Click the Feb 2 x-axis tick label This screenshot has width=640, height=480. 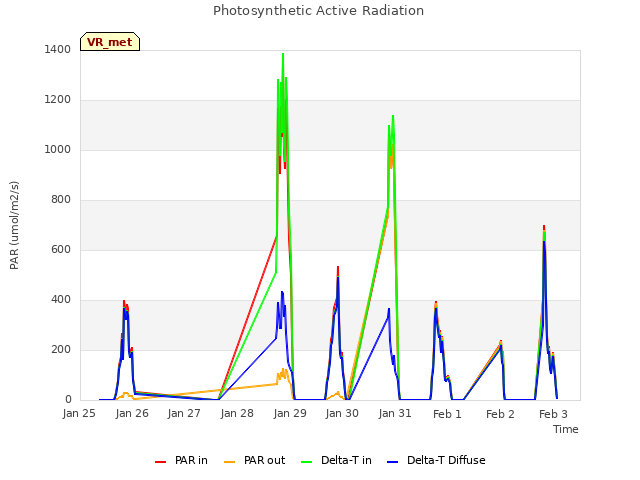coord(500,414)
